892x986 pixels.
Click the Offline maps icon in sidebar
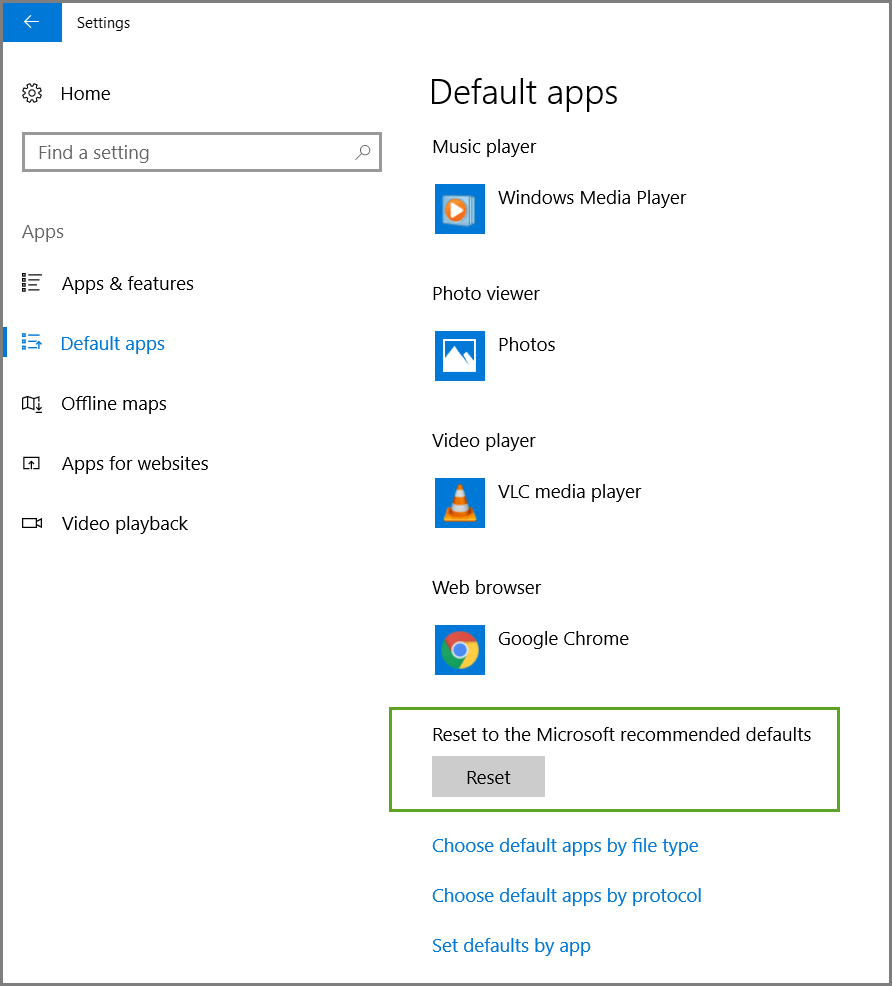tap(32, 404)
